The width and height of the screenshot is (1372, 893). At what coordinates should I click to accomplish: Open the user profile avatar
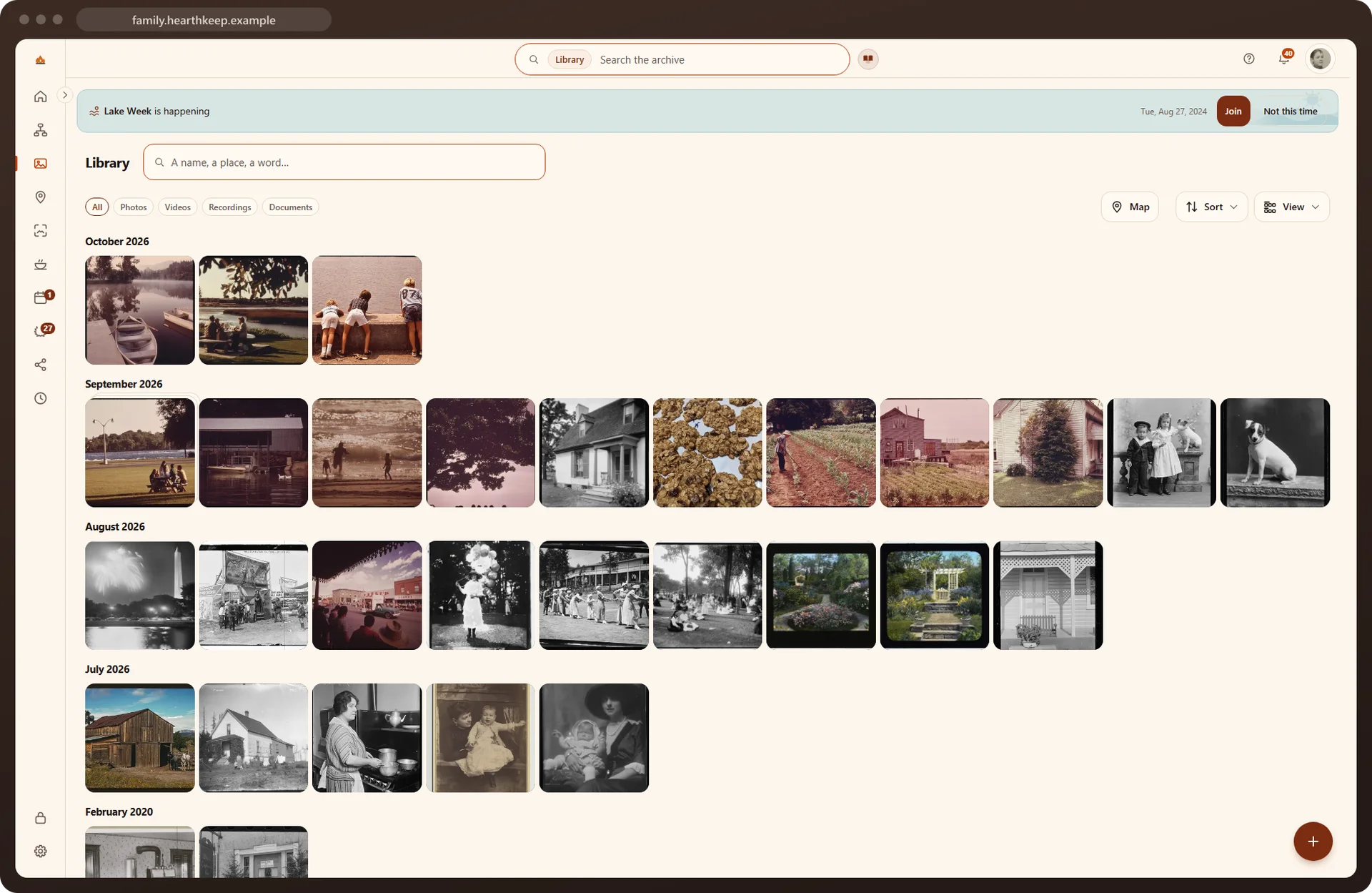click(x=1320, y=59)
